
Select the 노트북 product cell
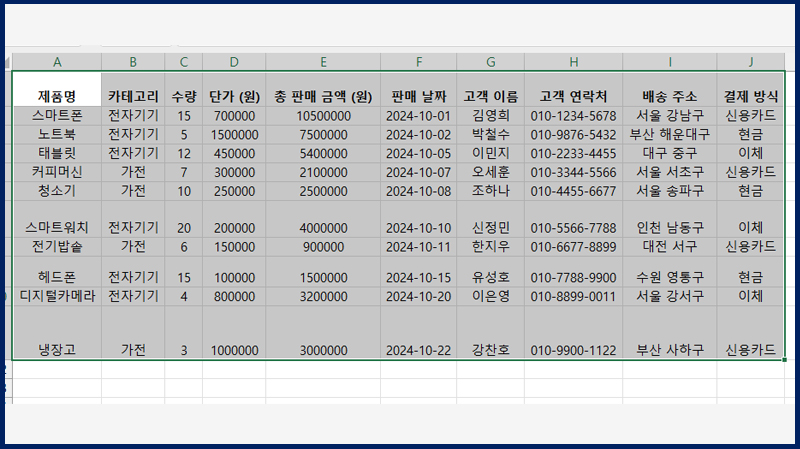pyautogui.click(x=57, y=135)
